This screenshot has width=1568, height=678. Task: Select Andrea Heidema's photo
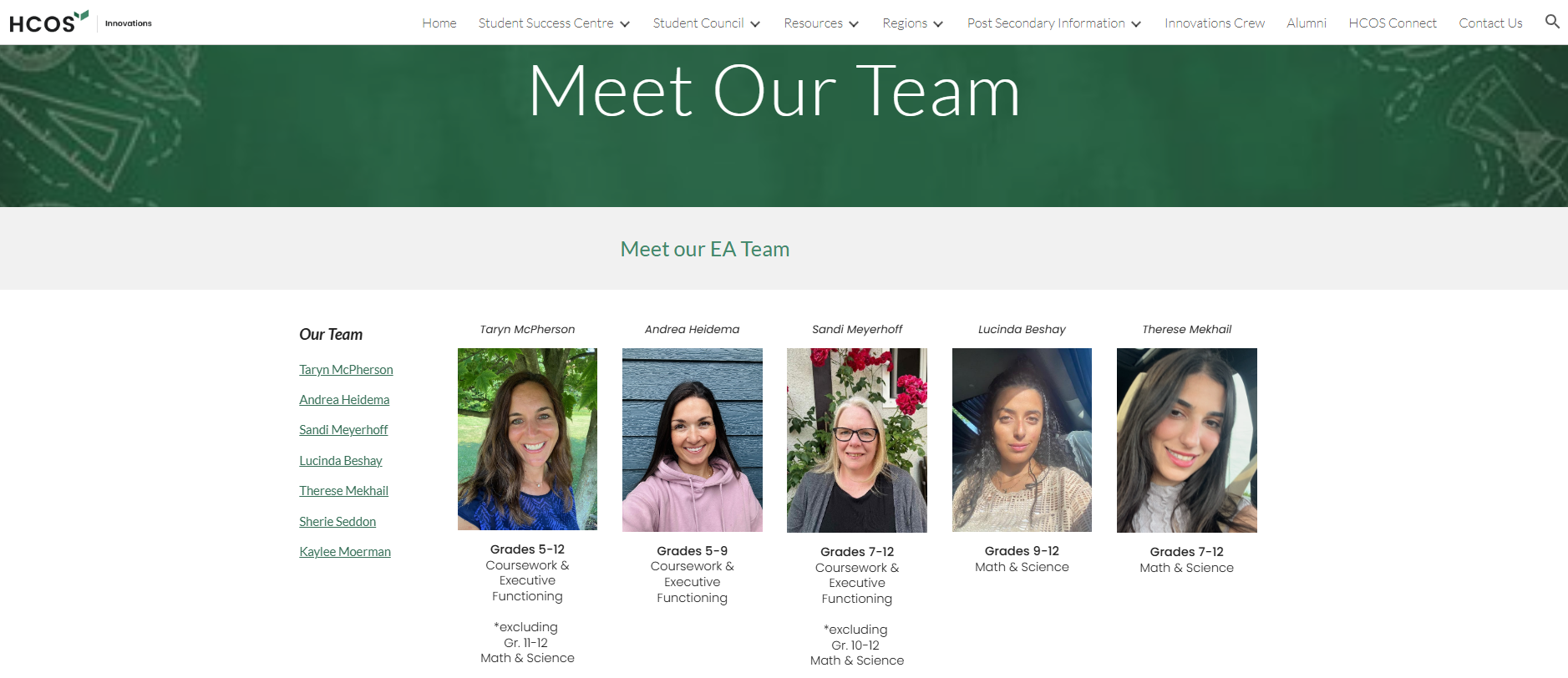693,440
